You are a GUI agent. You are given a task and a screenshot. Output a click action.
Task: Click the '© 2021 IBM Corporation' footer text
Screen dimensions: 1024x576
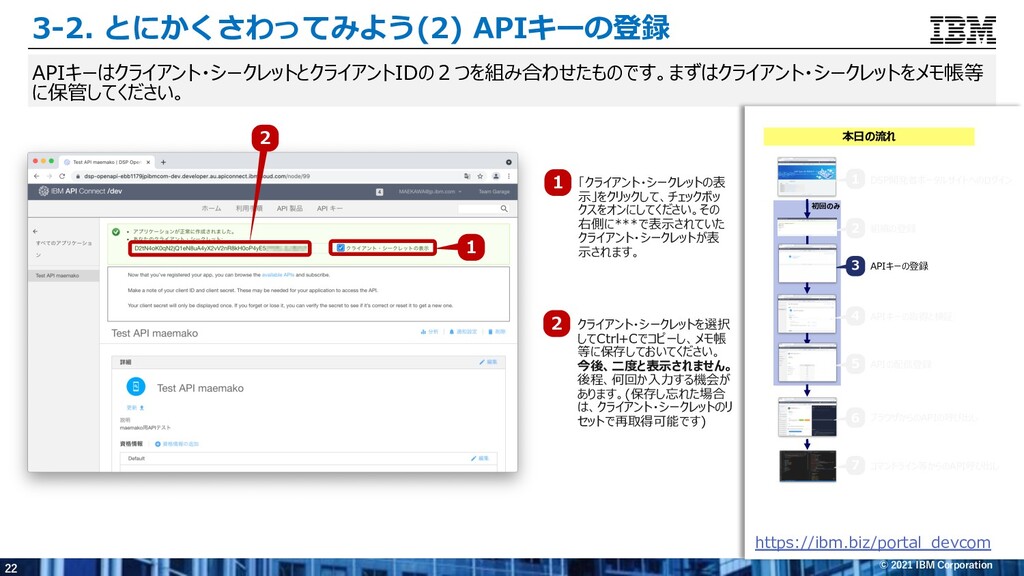point(936,565)
